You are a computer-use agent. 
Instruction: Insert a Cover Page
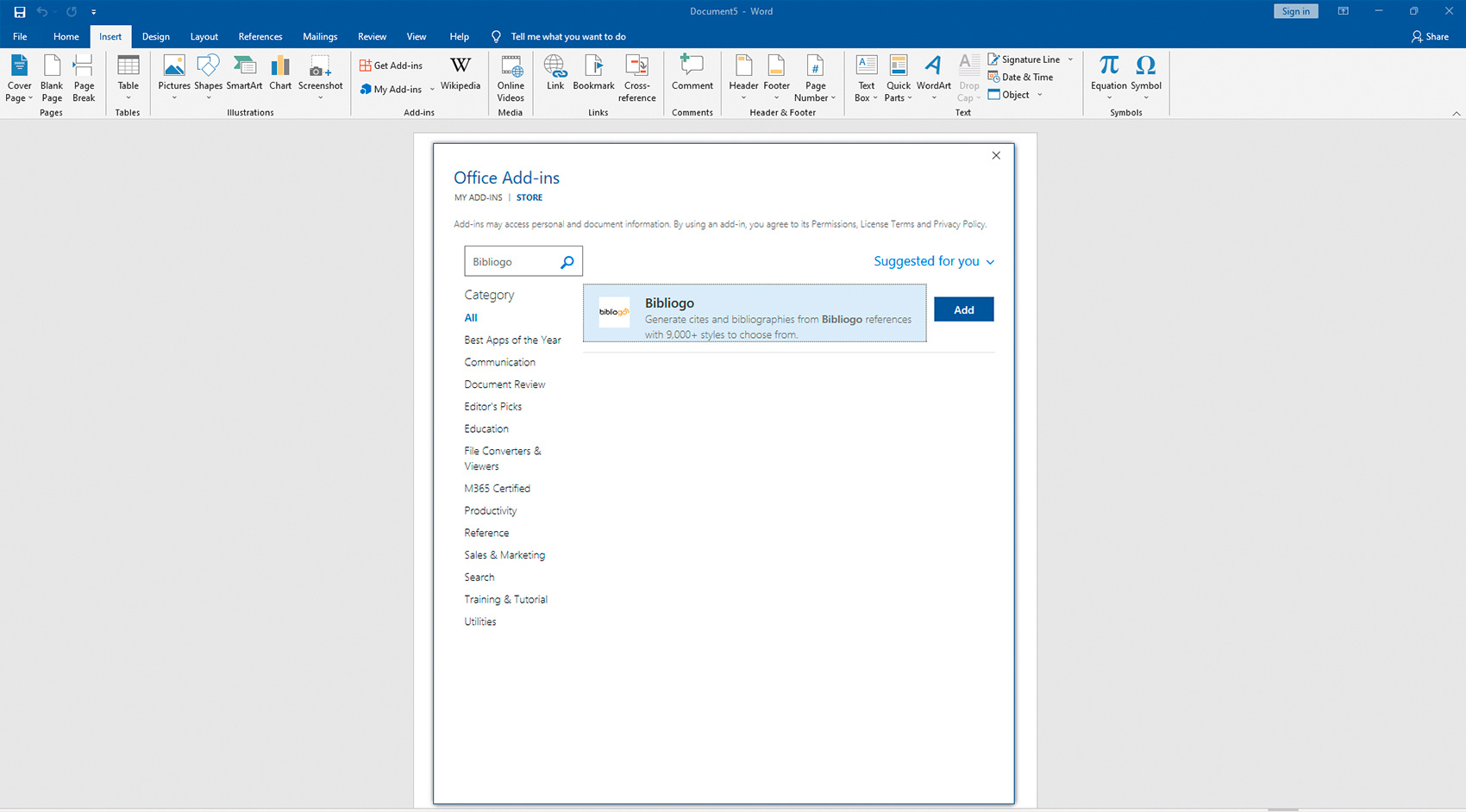pyautogui.click(x=19, y=78)
